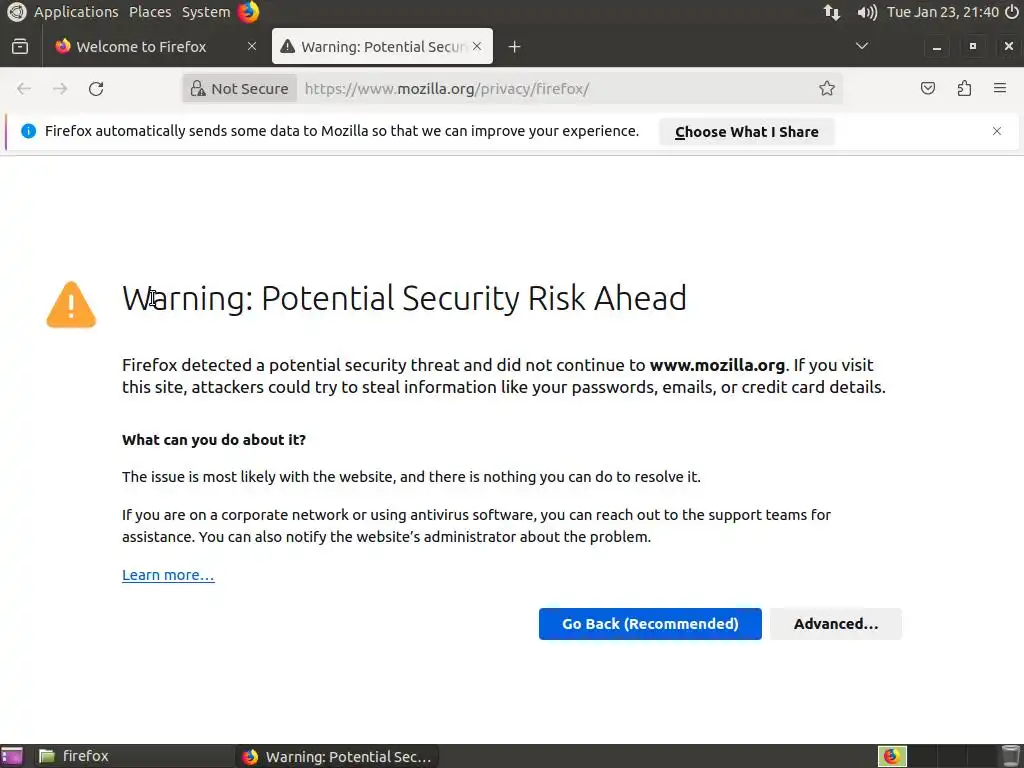
Task: Click the URL address field
Action: tap(550, 89)
